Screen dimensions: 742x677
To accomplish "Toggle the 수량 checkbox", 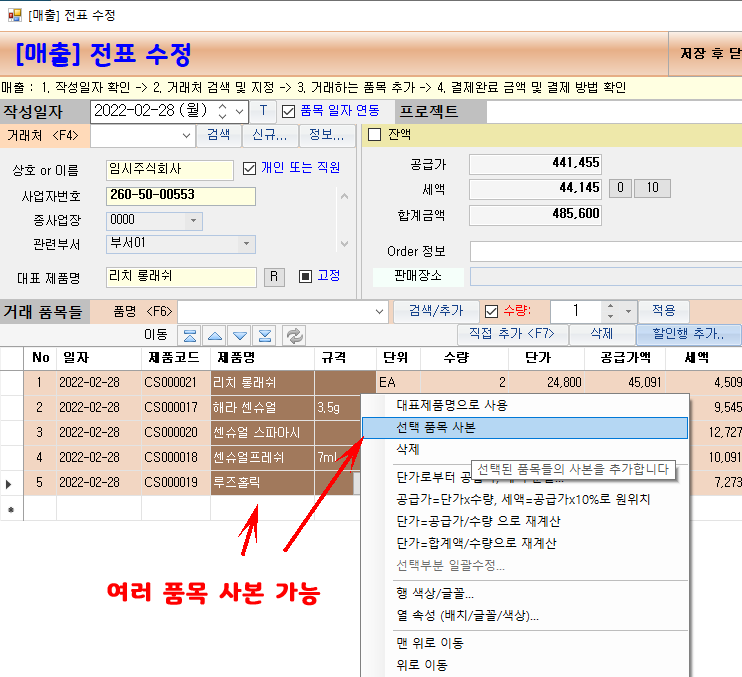I will click(x=492, y=311).
